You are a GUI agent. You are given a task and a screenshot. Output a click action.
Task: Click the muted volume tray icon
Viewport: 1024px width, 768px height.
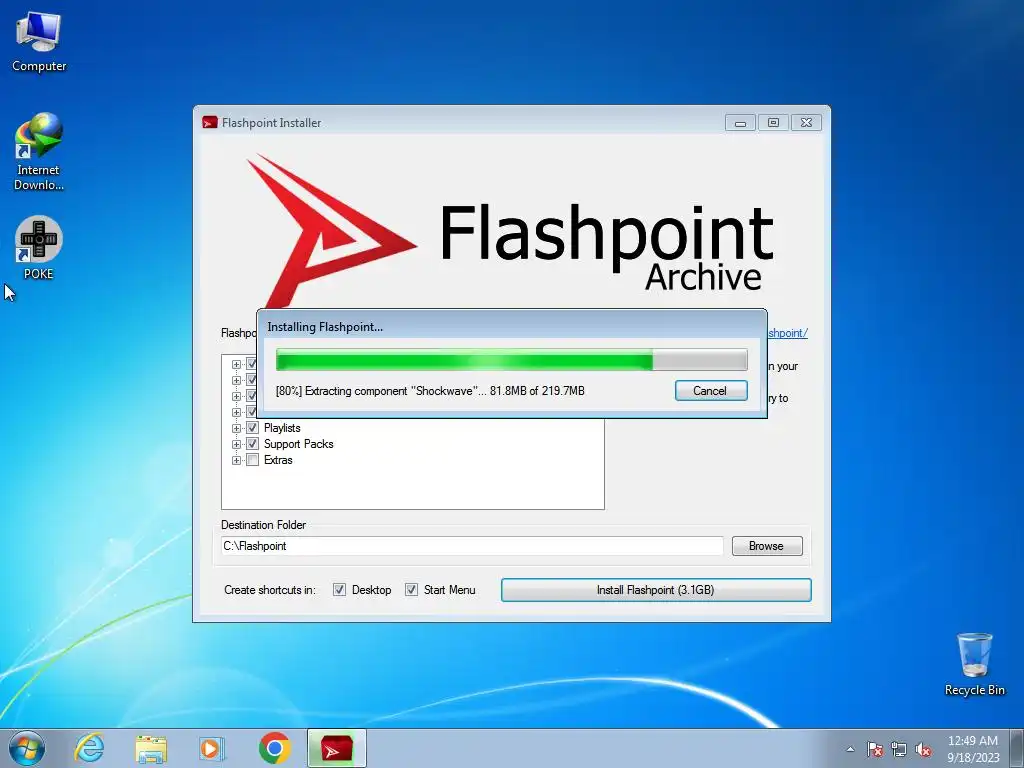[923, 749]
